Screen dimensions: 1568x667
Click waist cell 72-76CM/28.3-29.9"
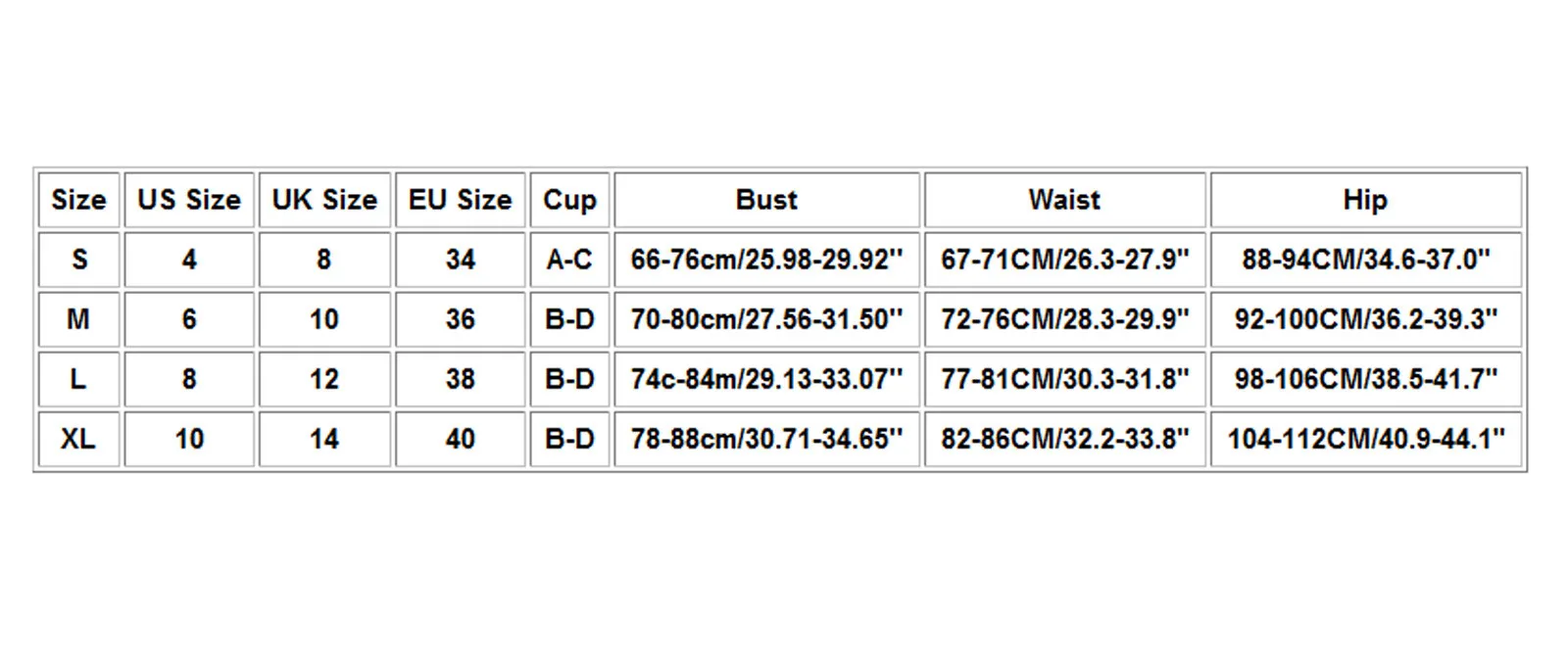pos(1064,319)
